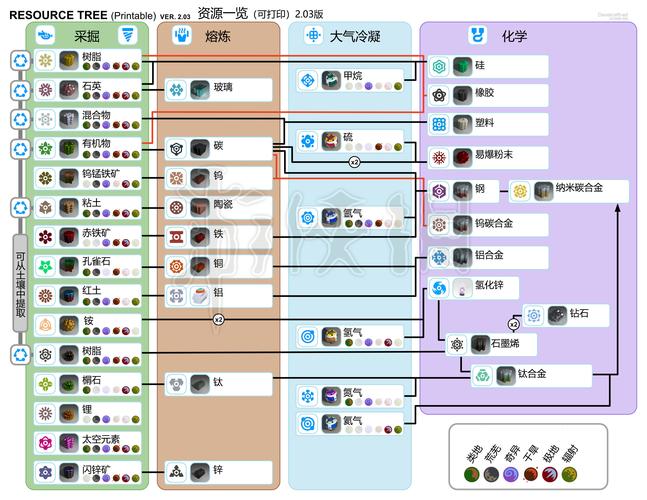
Task: Click the 钛 symbol icon
Action: (177, 384)
